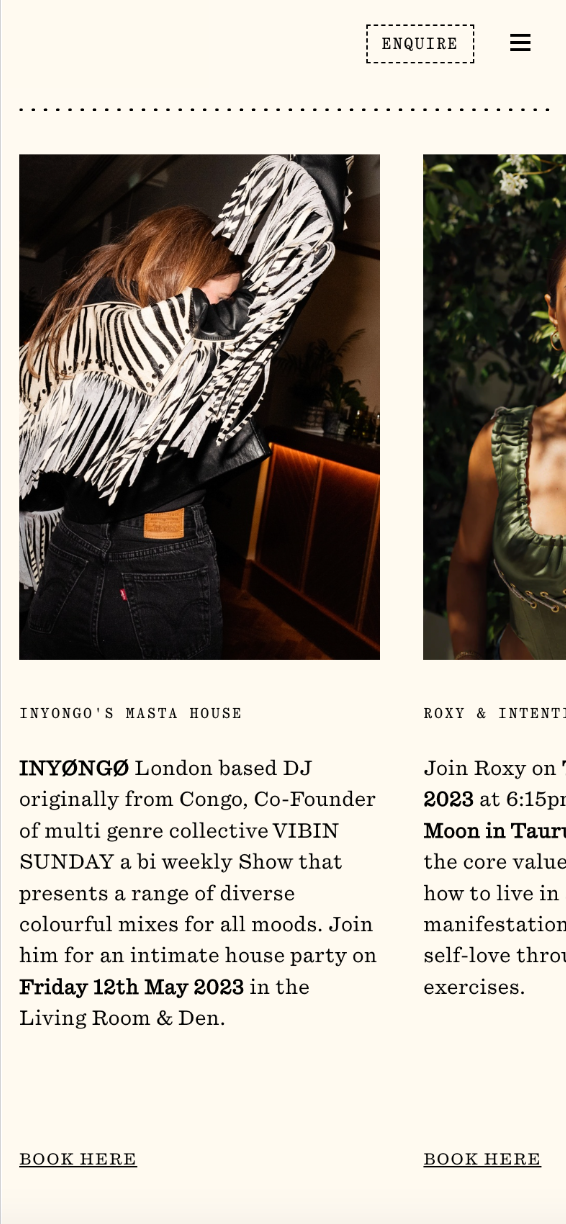
Task: Click the ENQUIRE dashed button
Action: pyautogui.click(x=420, y=44)
